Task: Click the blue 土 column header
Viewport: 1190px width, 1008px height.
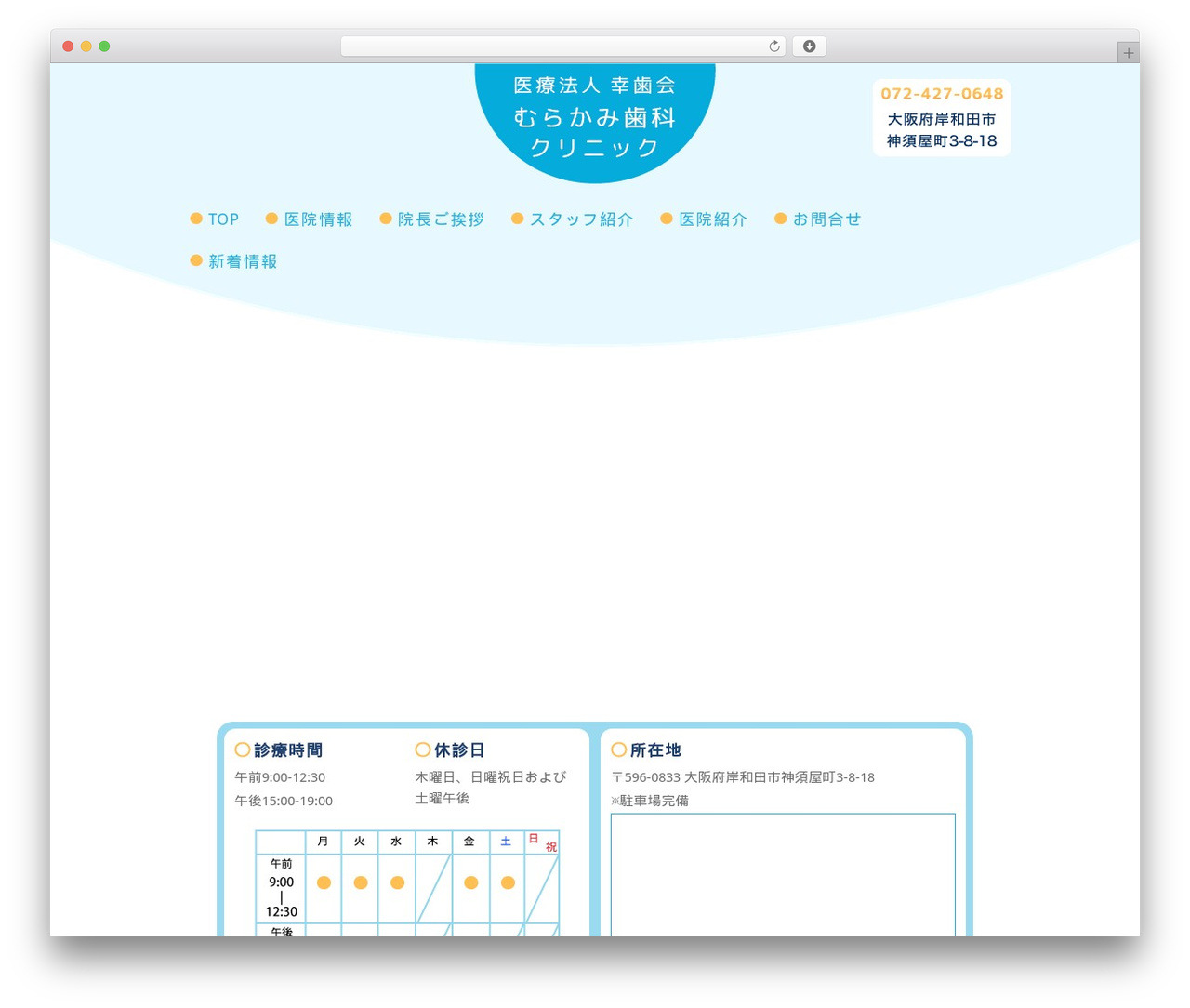Action: click(x=507, y=842)
